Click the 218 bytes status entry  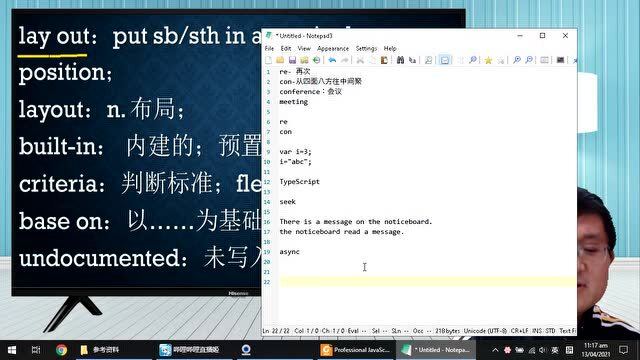[447, 331]
